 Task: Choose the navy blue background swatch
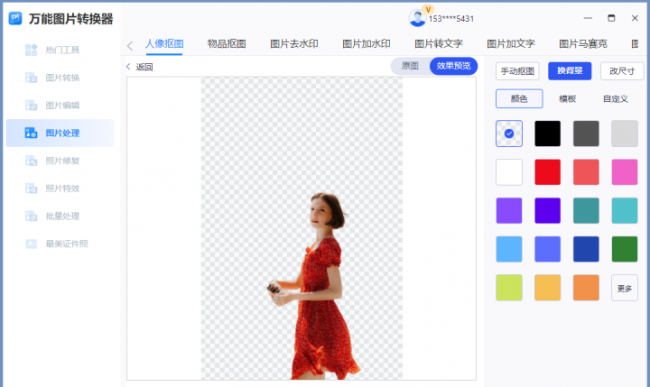[586, 249]
